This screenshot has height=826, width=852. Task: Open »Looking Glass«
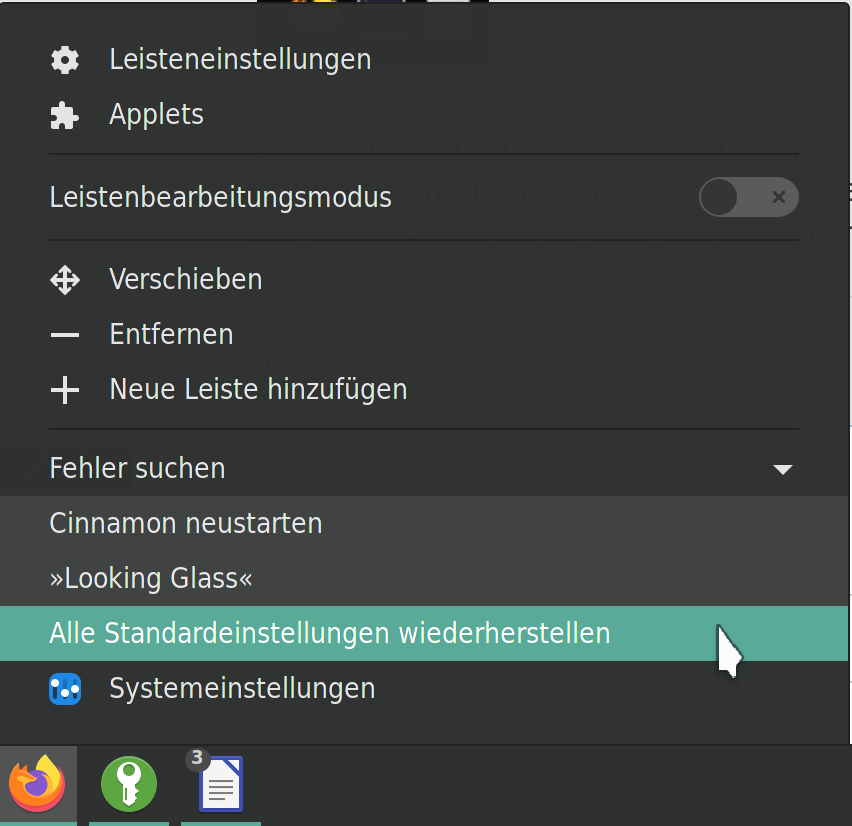click(x=150, y=578)
